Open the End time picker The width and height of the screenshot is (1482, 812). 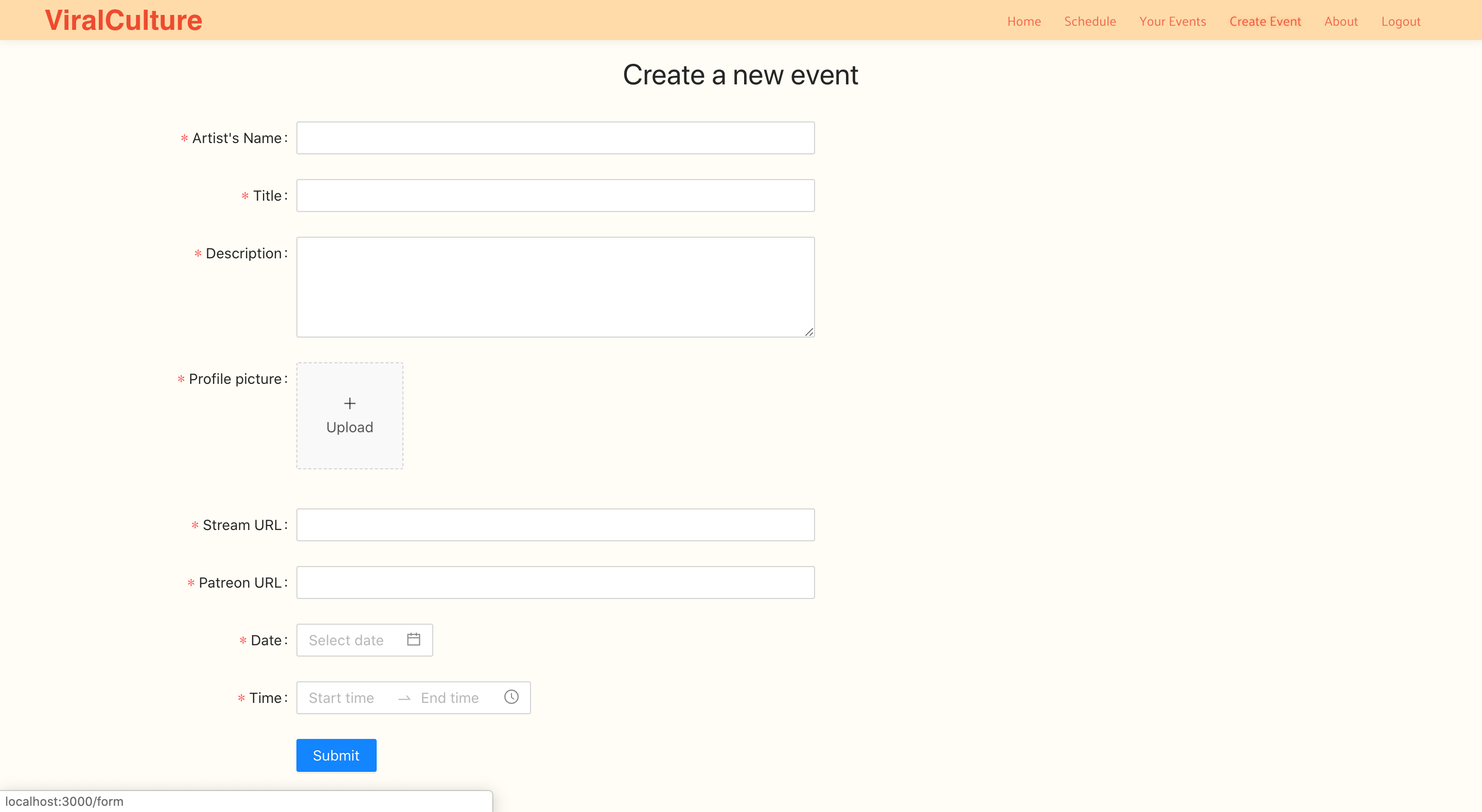(x=450, y=697)
